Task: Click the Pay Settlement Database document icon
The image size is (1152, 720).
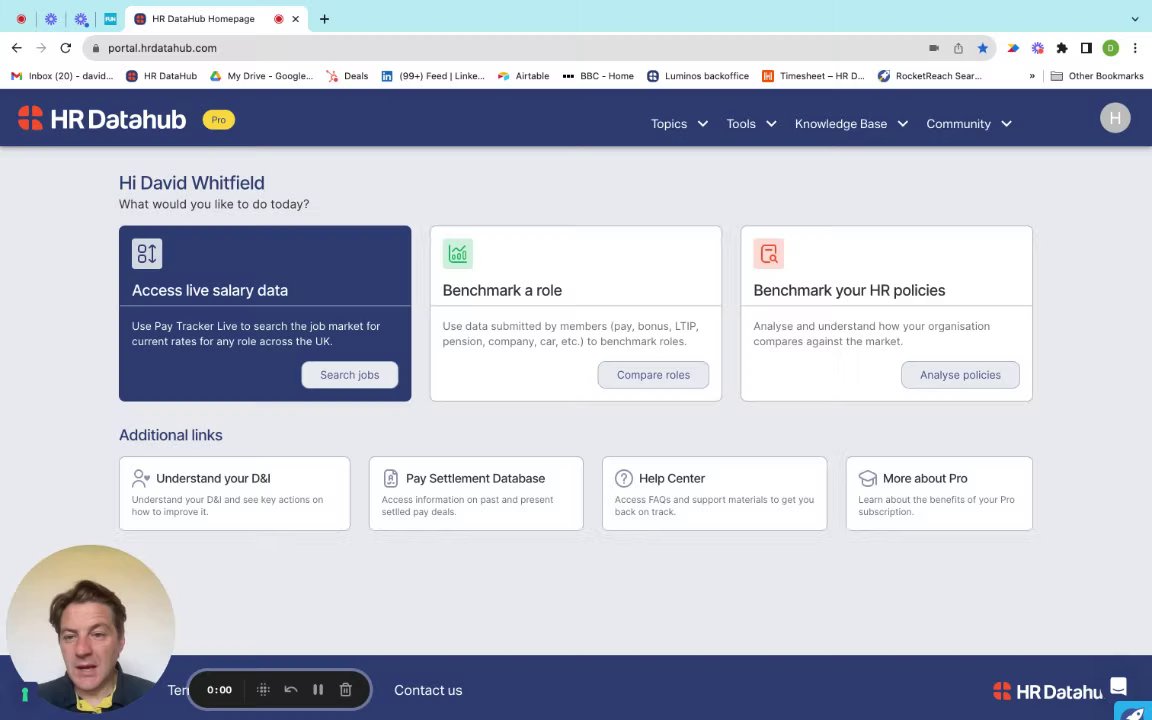Action: (x=390, y=478)
